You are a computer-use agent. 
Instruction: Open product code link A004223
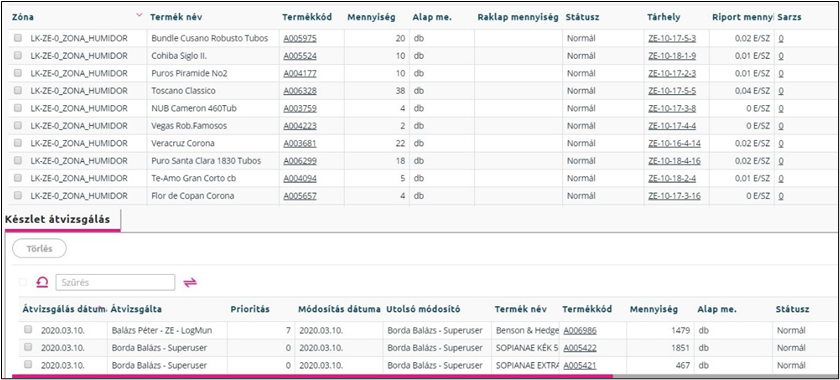tap(300, 126)
